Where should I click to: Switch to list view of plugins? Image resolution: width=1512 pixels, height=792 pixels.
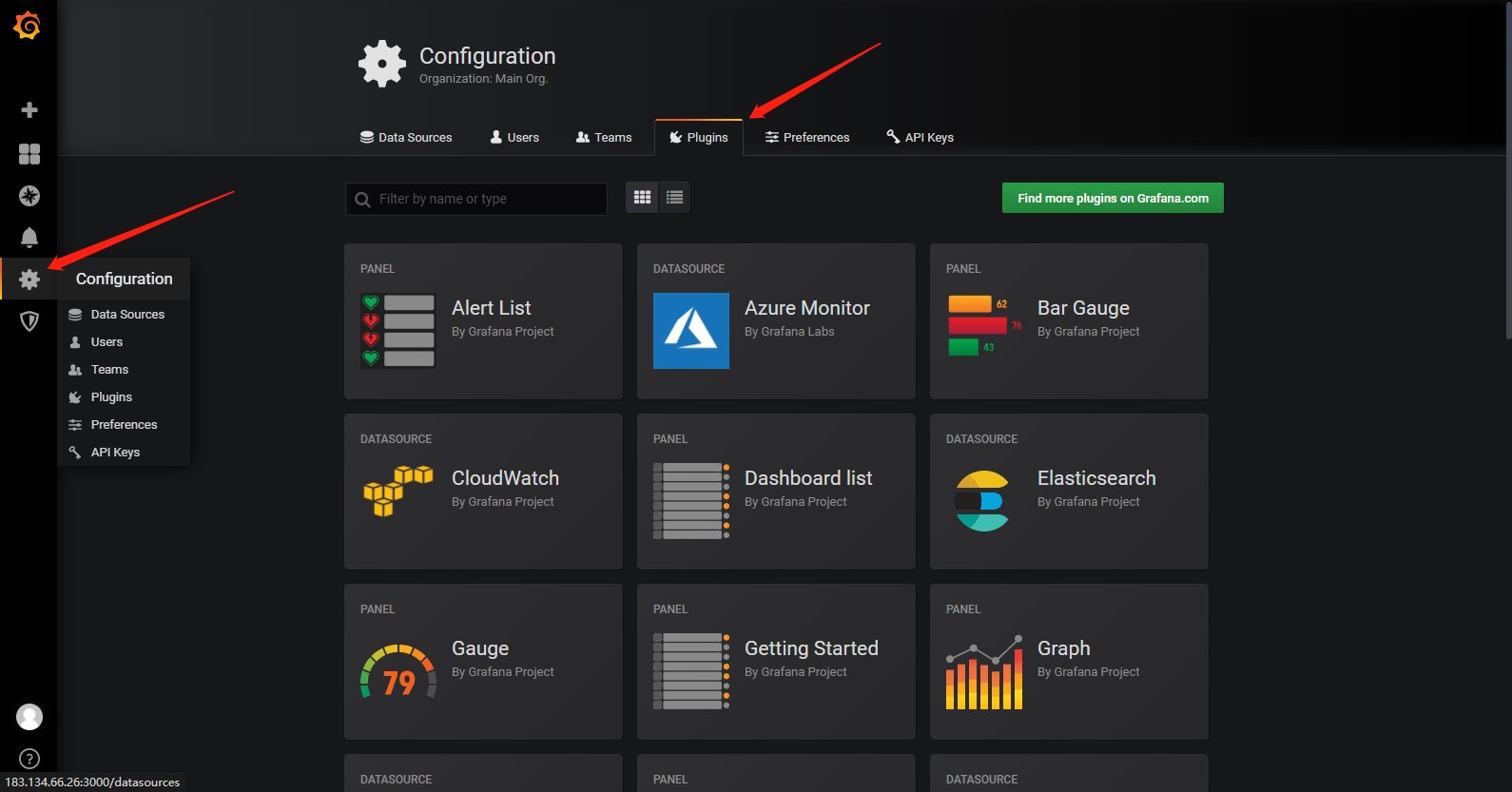tap(674, 198)
